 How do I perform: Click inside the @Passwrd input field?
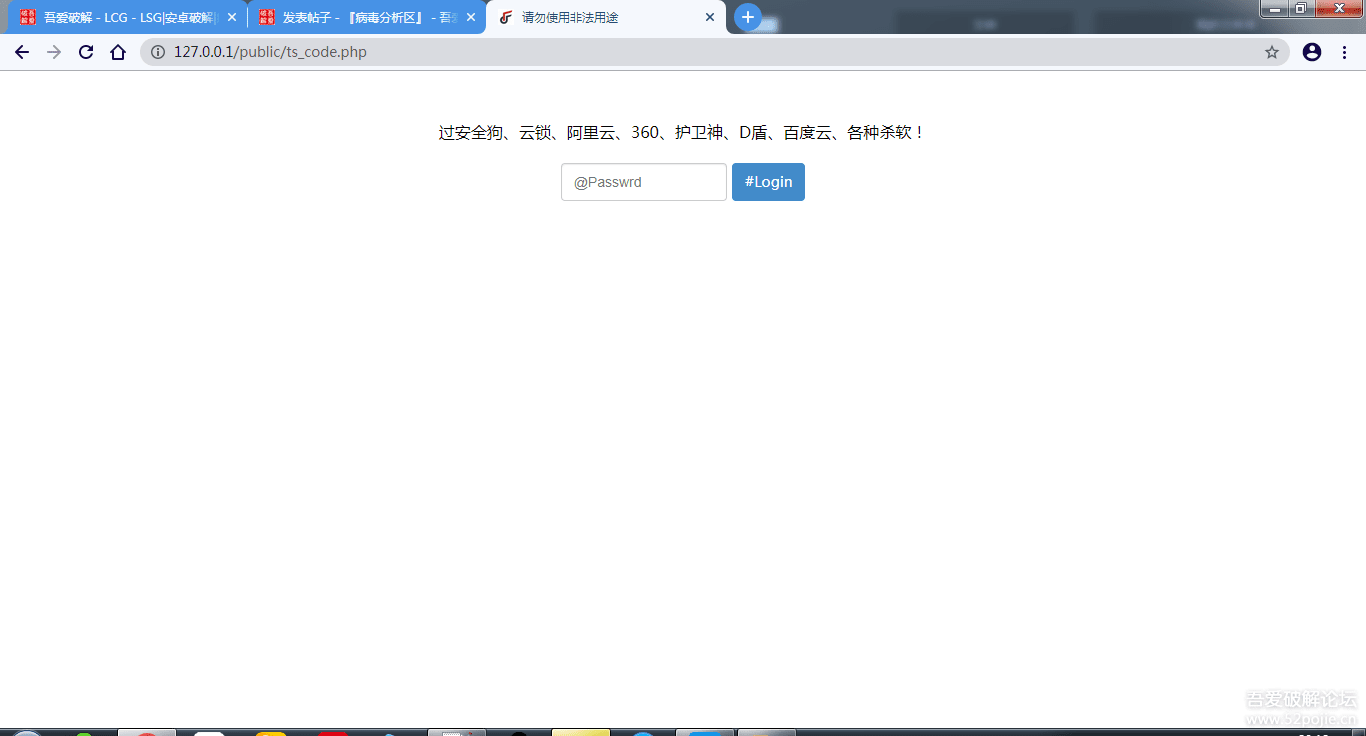643,182
